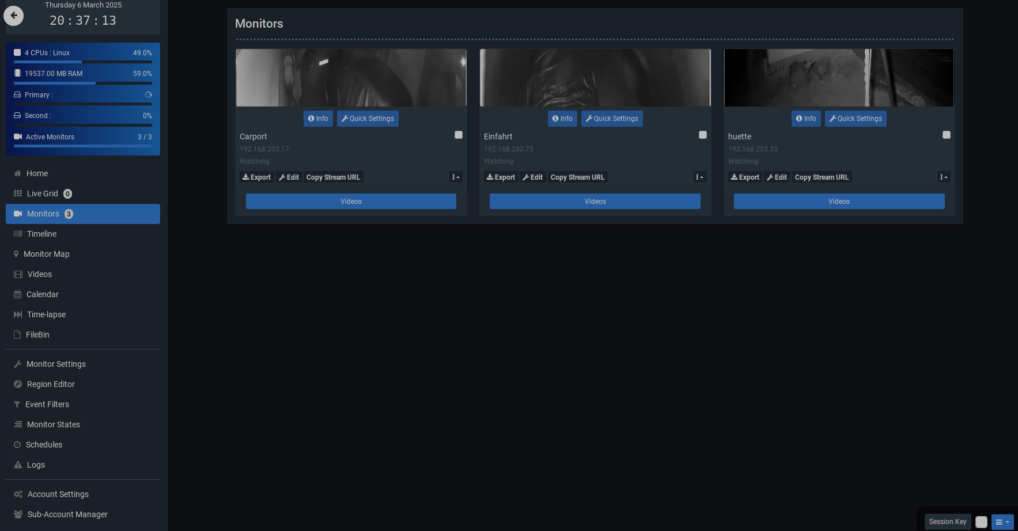Viewport: 1018px width, 531px height.
Task: Open Quick Settings for huette monitor
Action: (x=856, y=118)
